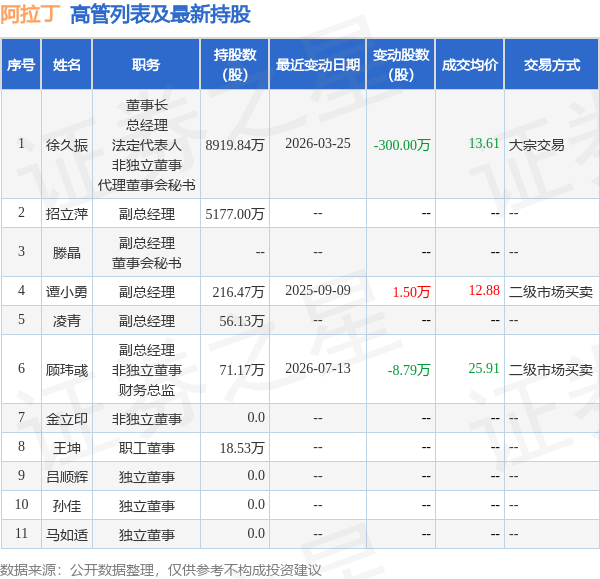Click the 大宗交易 cell

[536, 145]
